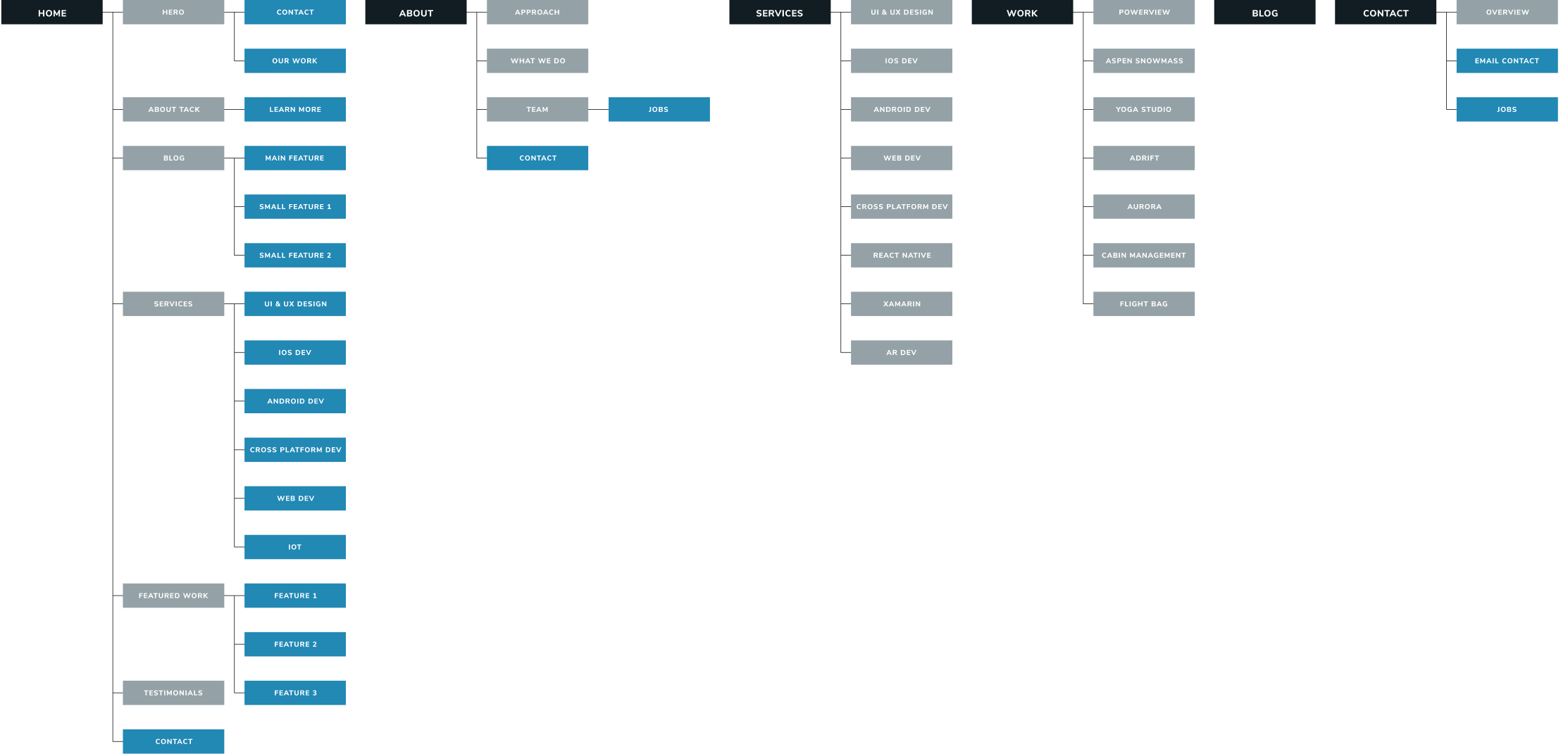Image resolution: width=1568 pixels, height=754 pixels.
Task: Select the FLIGHT BAG project node
Action: pos(1143,303)
